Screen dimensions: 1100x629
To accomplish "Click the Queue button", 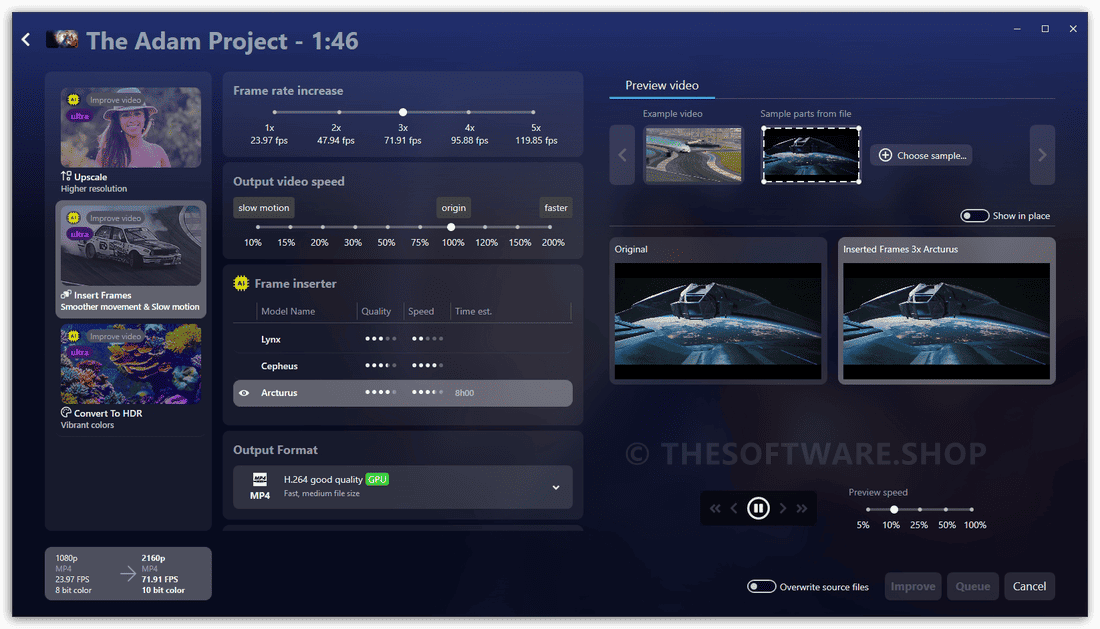I will click(x=972, y=586).
